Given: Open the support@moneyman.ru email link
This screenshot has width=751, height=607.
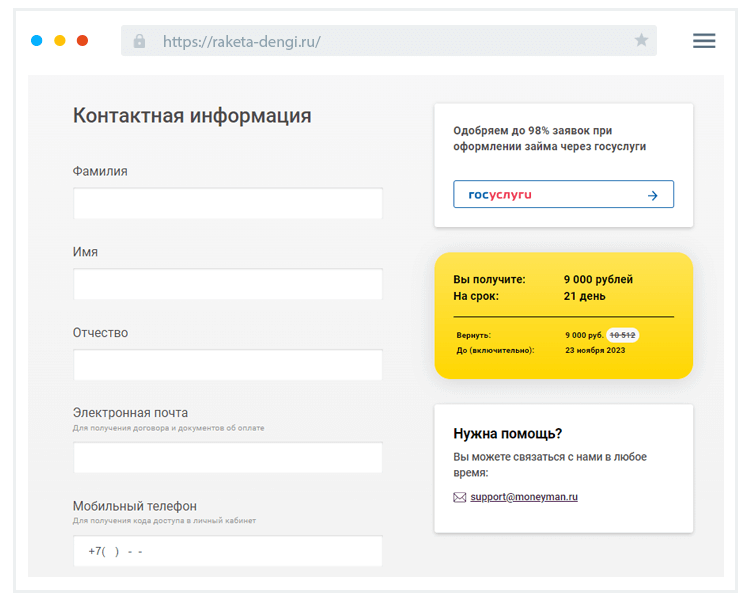Looking at the screenshot, I should (x=524, y=497).
